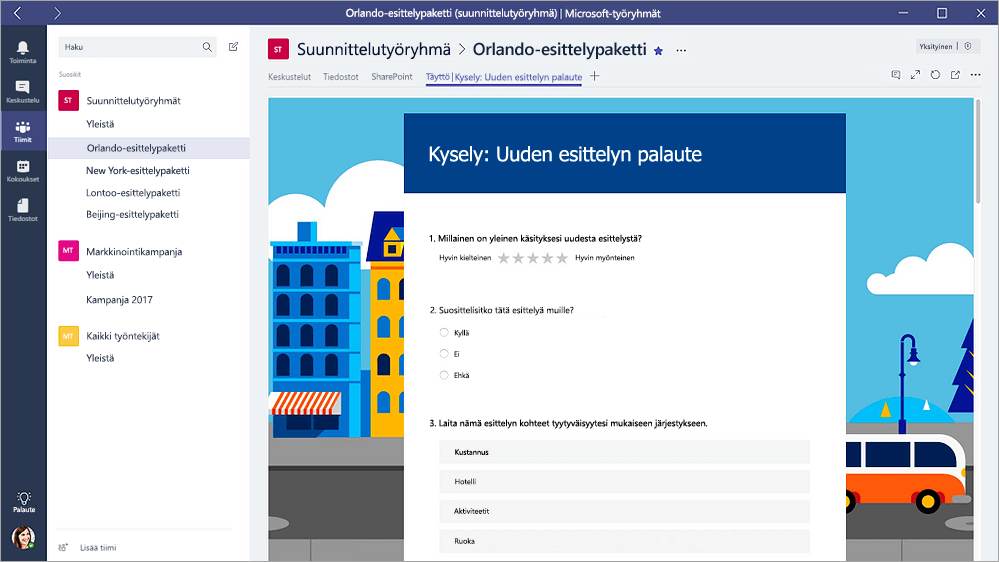999x562 pixels.
Task: Rate two stars for esittely
Action: point(518,257)
